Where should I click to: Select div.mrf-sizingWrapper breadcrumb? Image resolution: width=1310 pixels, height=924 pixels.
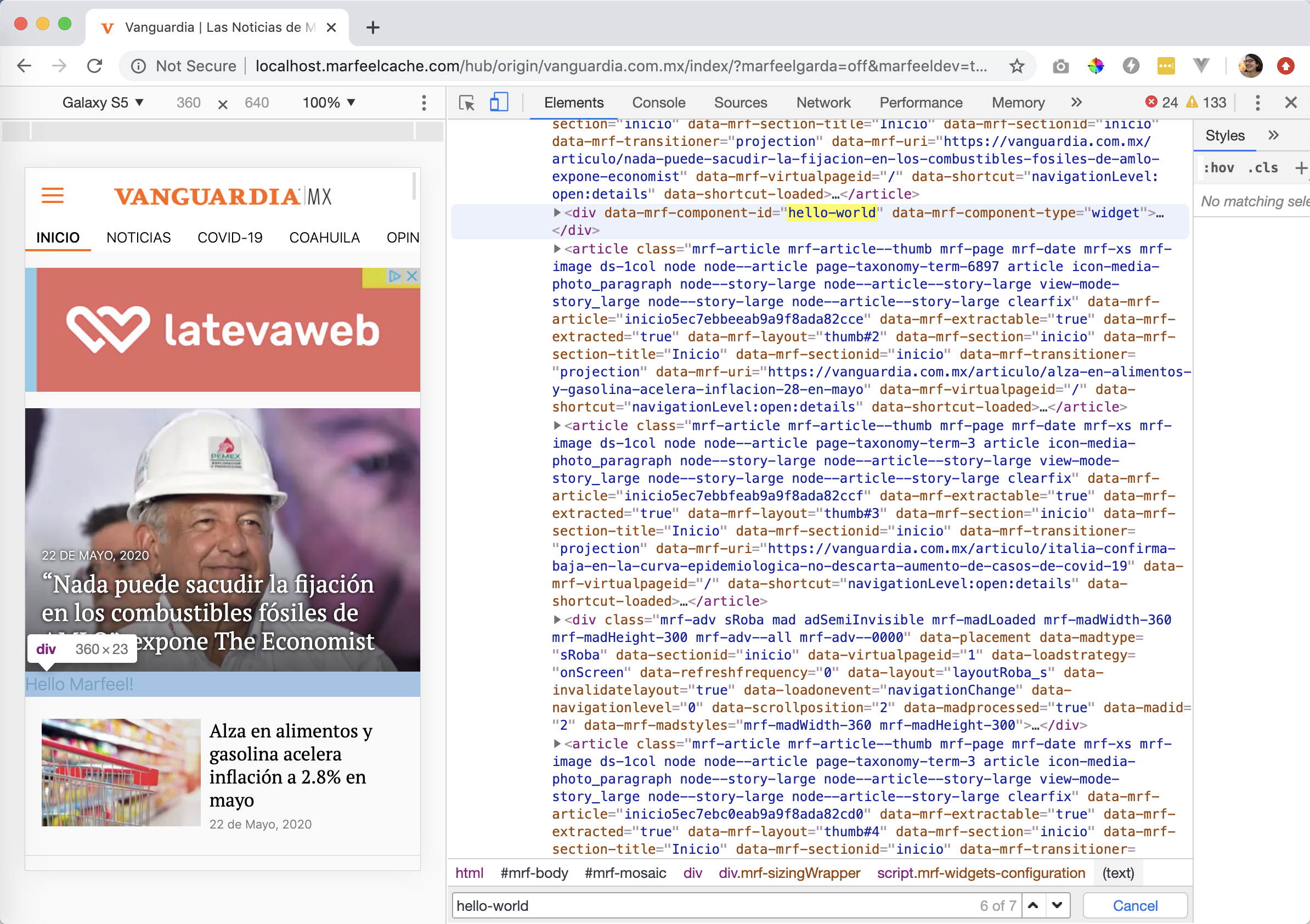[789, 874]
